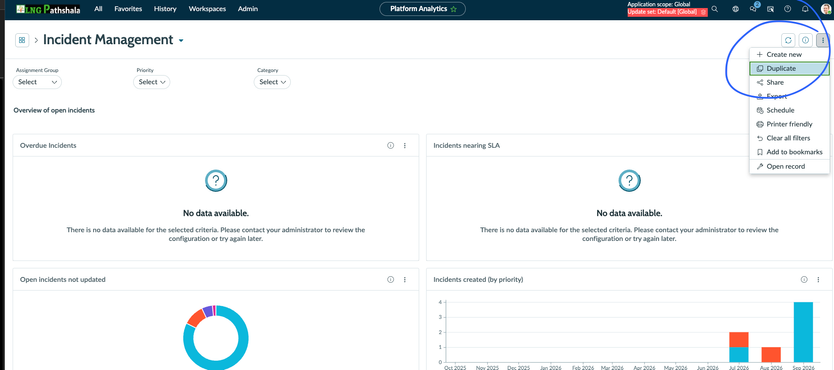The width and height of the screenshot is (834, 370).
Task: Choose Clear all filters
Action: pyautogui.click(x=789, y=138)
